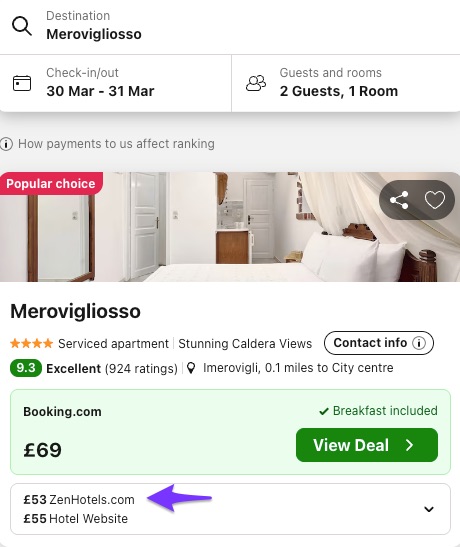Click the 9.3 Excellent rating badge
This screenshot has height=547, width=460.
pos(26,368)
